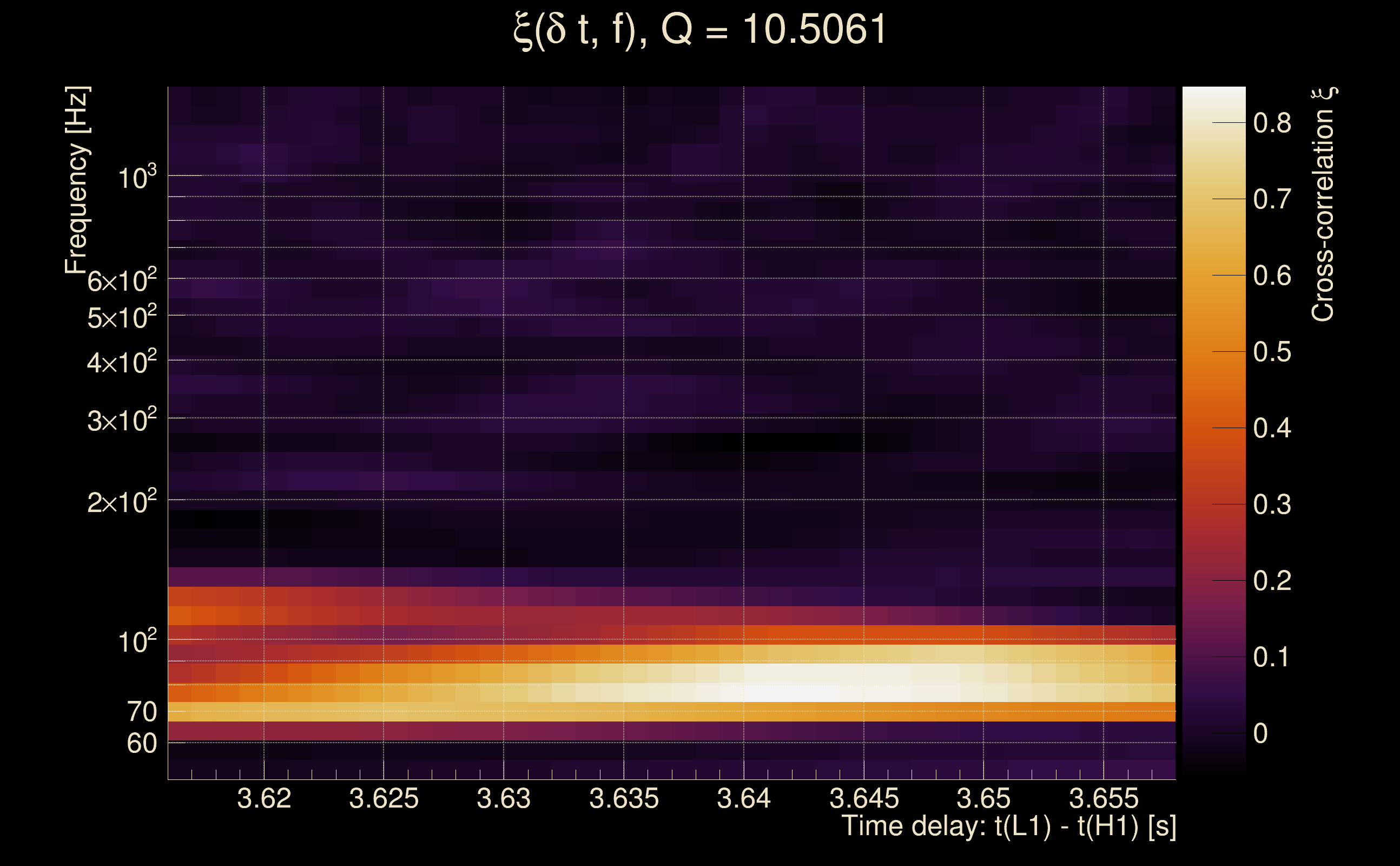Click the 10³ frequency tick label

137,178
